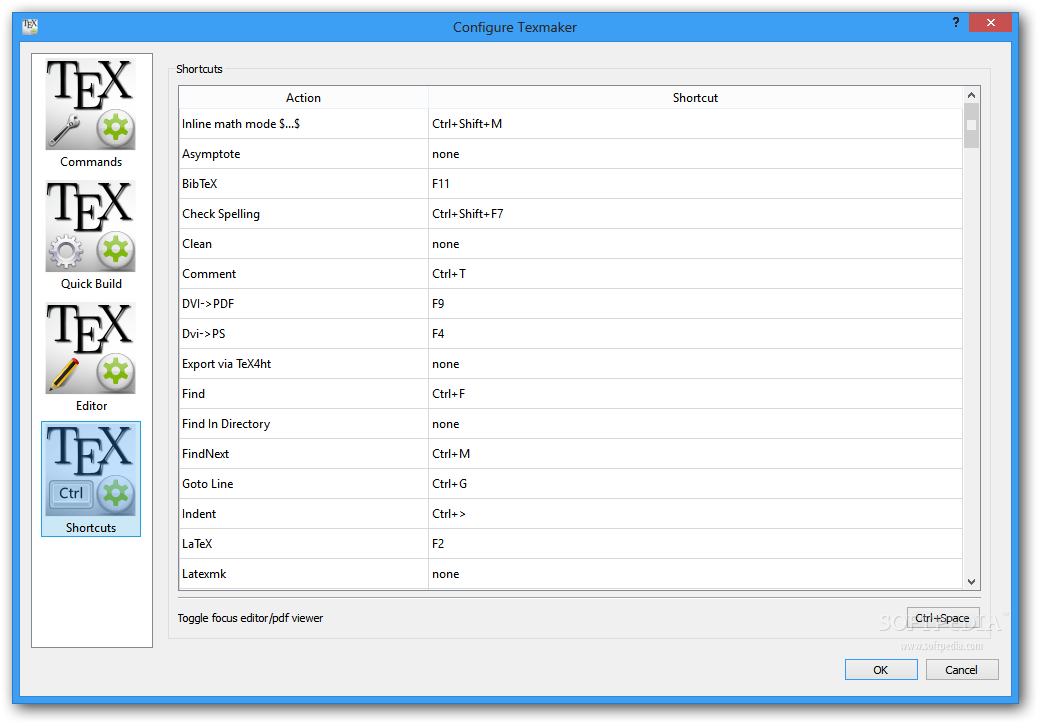Viewport: 1039px width, 724px height.
Task: Select the Asymptote action row
Action: pos(303,154)
